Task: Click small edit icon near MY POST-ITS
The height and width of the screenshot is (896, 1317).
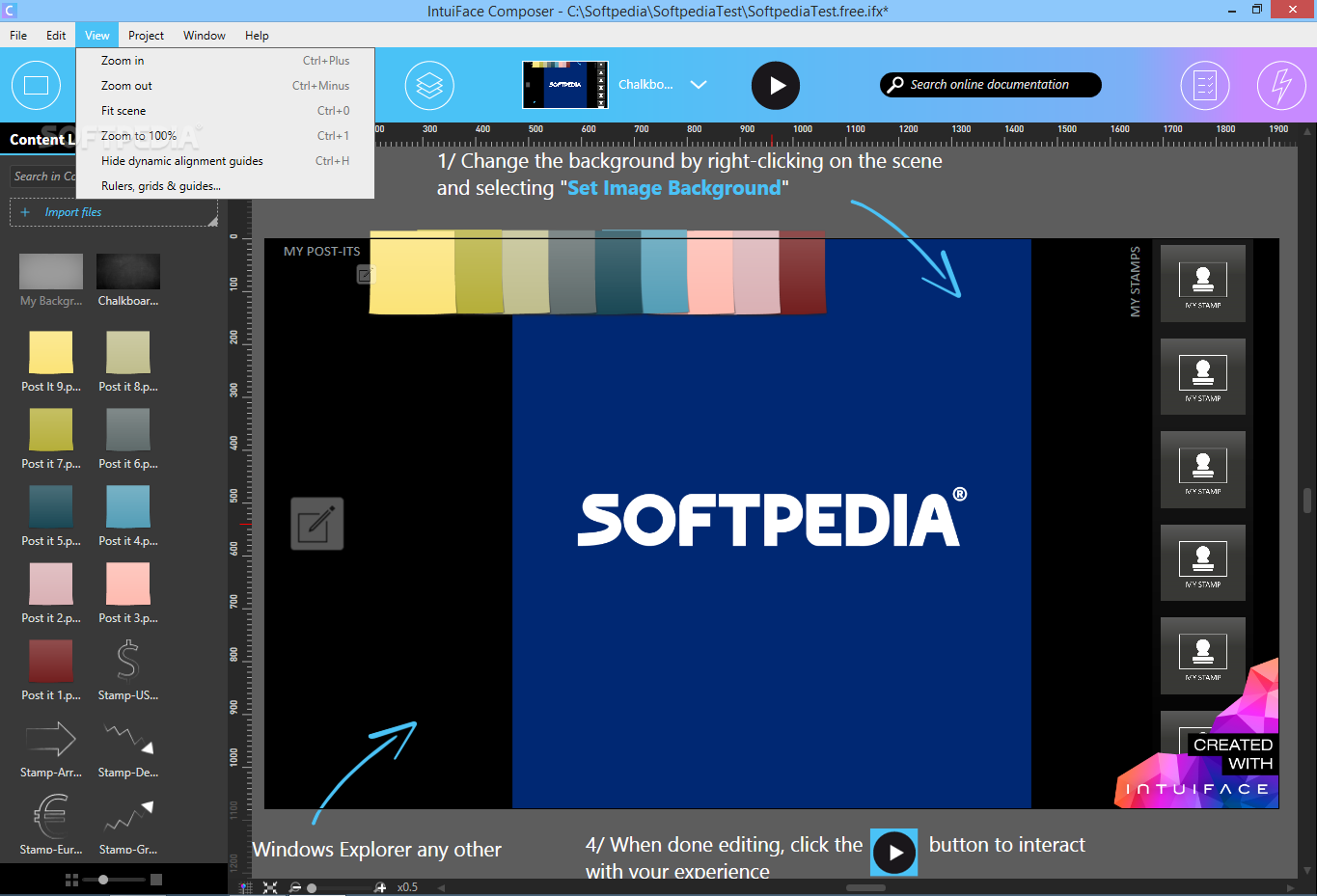Action: tap(364, 275)
